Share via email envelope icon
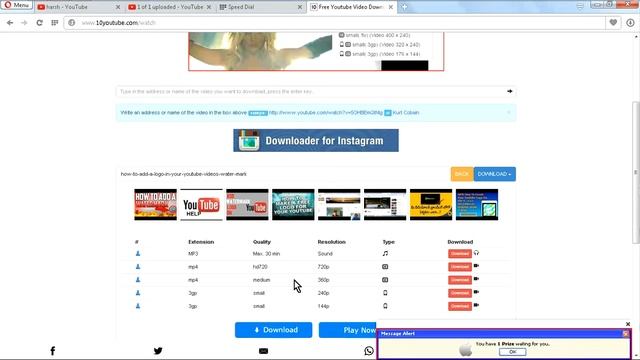 263,351
